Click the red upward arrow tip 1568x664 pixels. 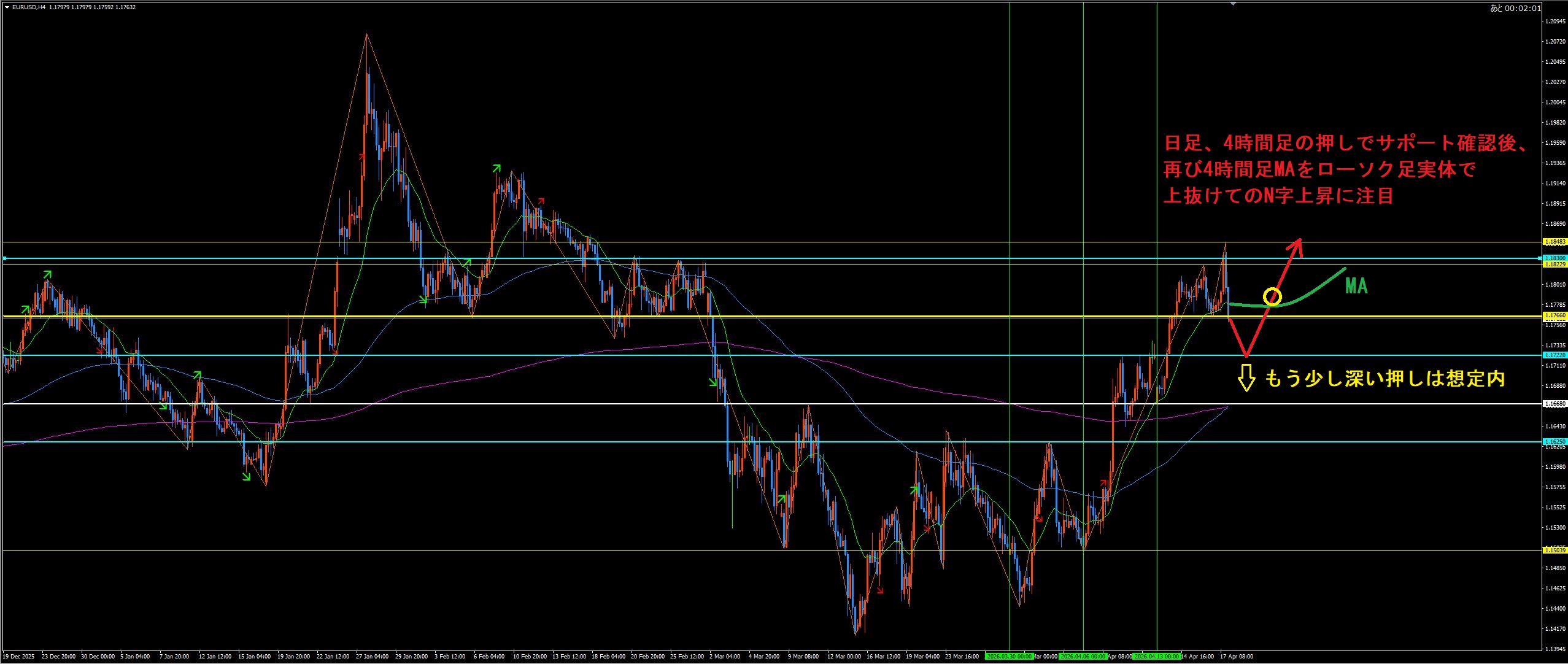coord(1299,241)
